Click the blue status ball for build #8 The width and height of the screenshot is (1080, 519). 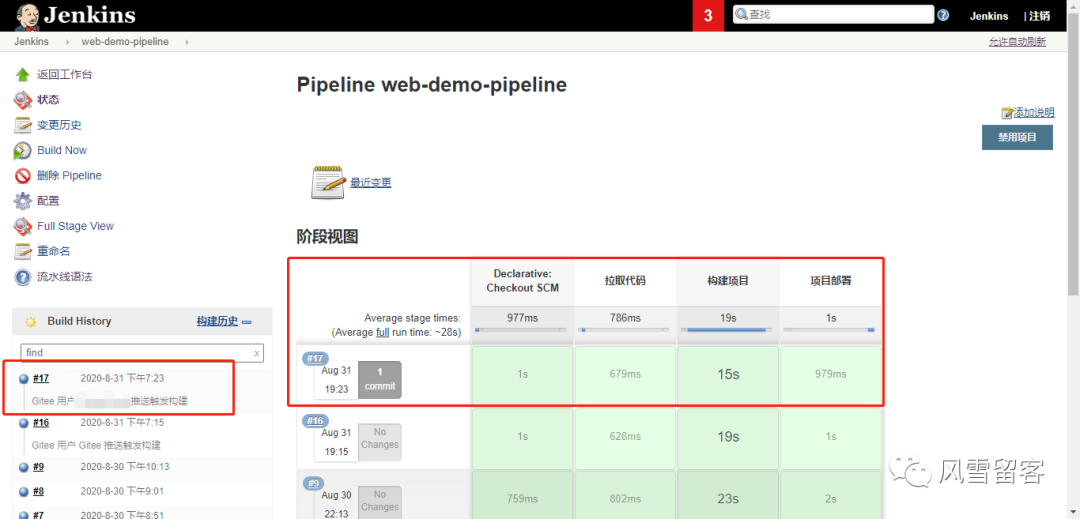coord(23,491)
